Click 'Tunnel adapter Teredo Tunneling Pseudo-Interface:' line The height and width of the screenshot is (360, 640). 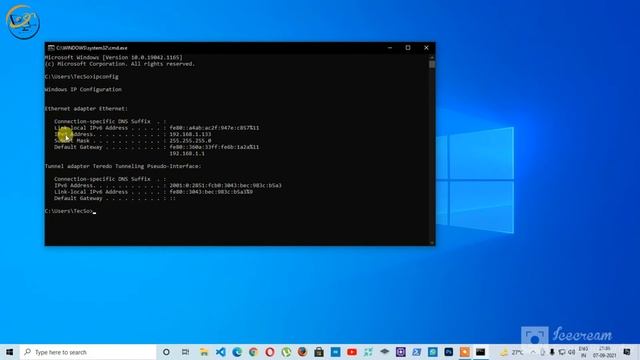[123, 166]
